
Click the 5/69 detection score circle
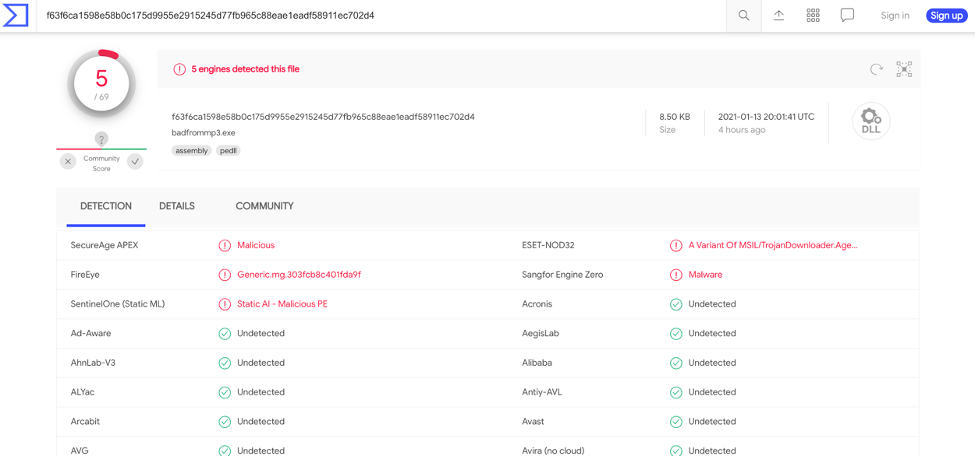[102, 82]
